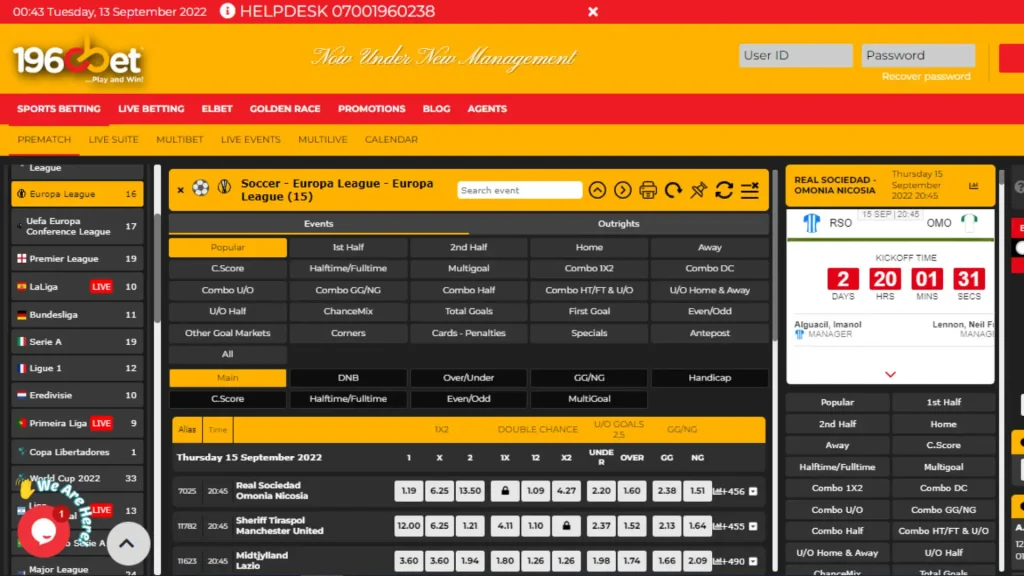Expand the Sheriff Tiraspol row dropdown box
The height and width of the screenshot is (576, 1024).
pos(753,526)
